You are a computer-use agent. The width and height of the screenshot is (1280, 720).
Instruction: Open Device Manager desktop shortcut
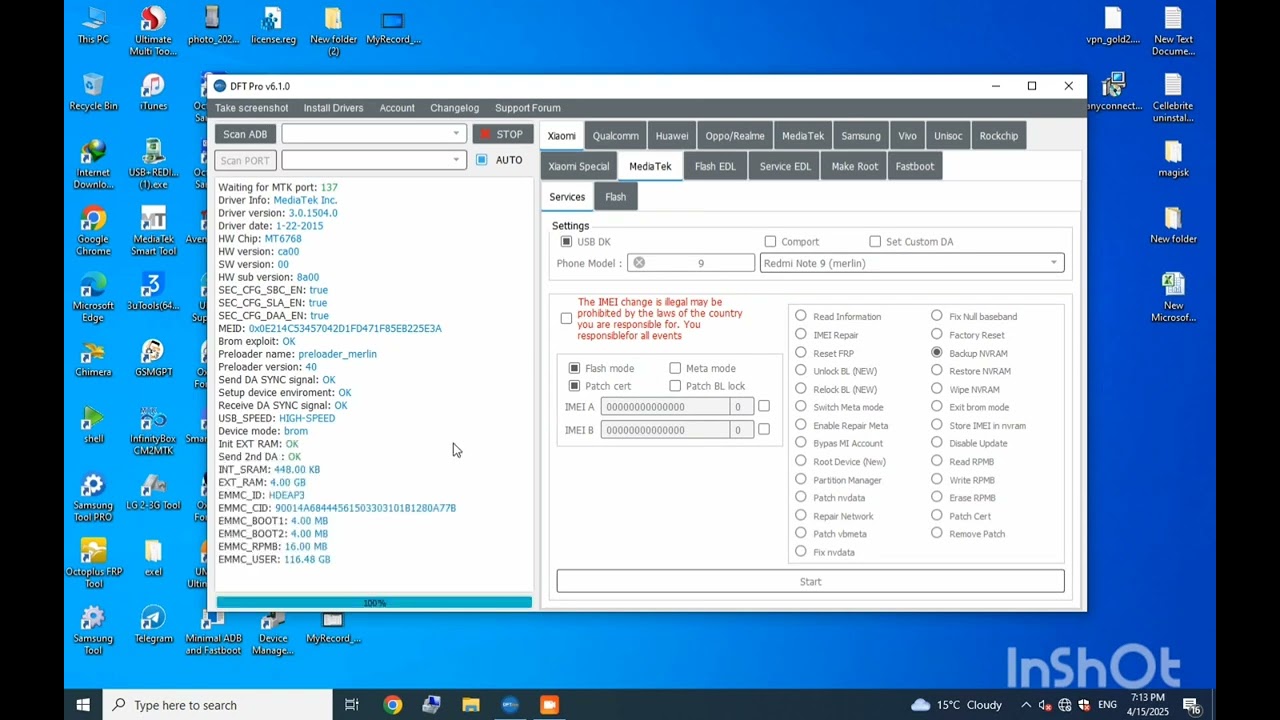[x=273, y=631]
